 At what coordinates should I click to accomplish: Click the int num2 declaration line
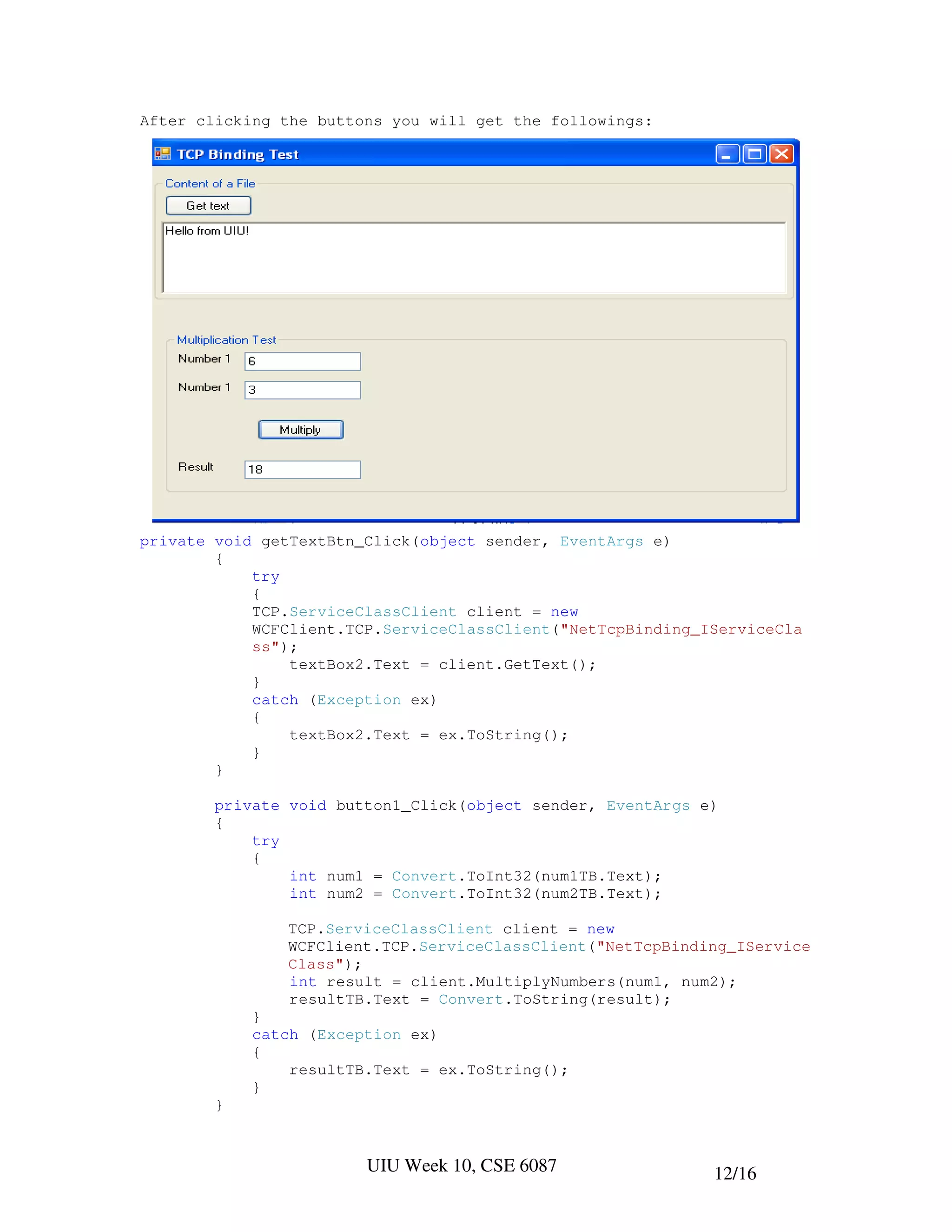pyautogui.click(x=475, y=894)
